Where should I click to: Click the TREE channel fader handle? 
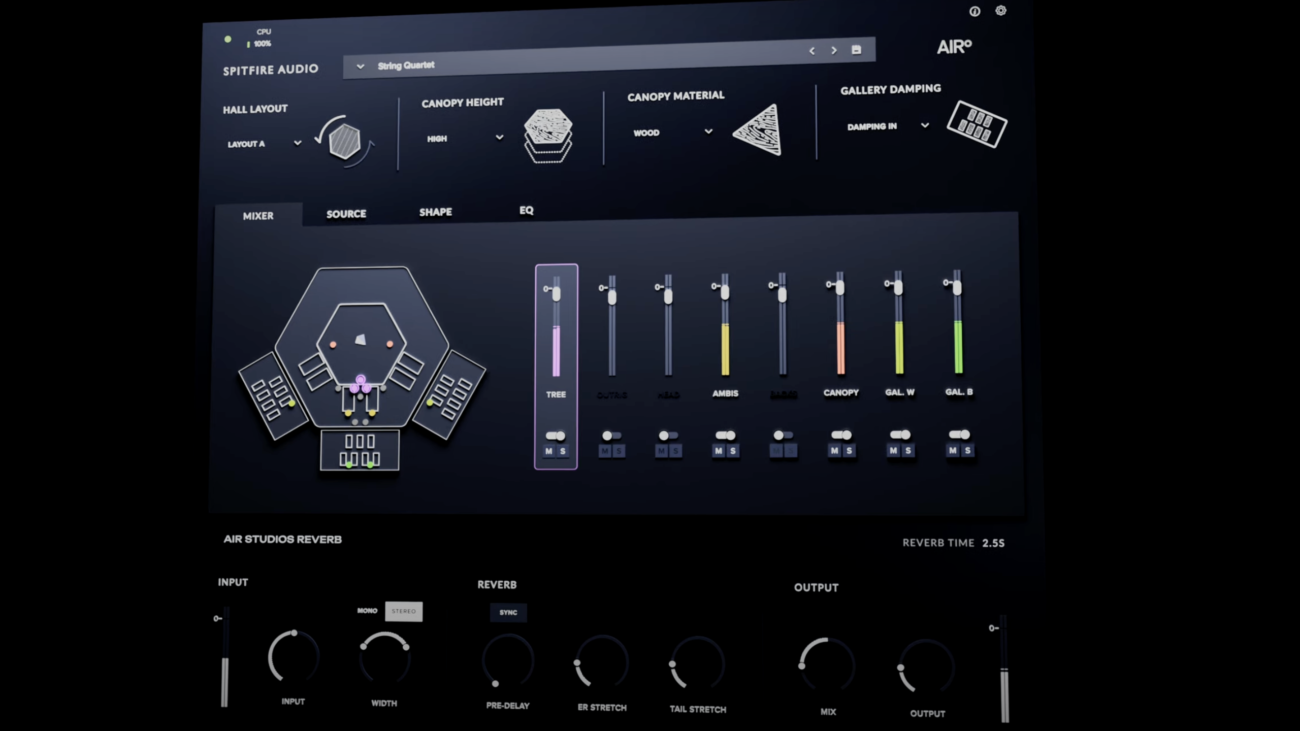pos(556,293)
